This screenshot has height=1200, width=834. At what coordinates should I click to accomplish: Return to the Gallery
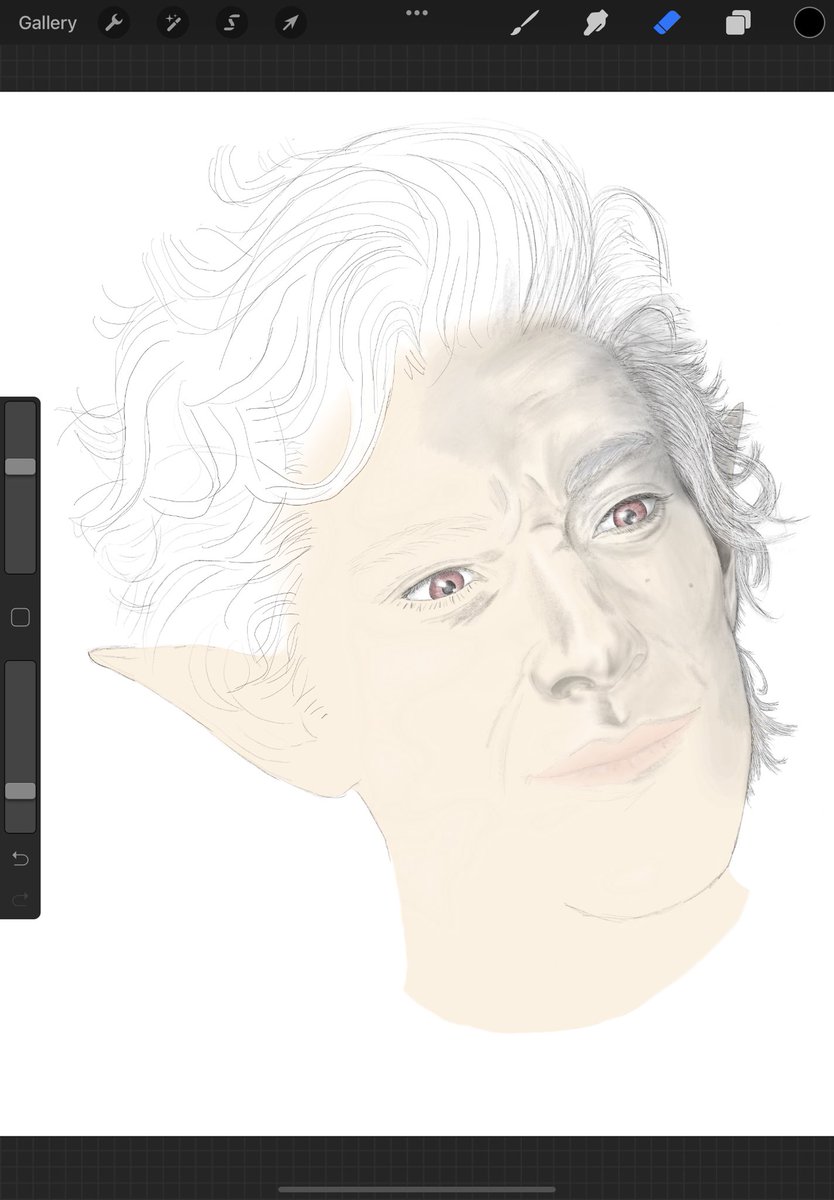46,22
